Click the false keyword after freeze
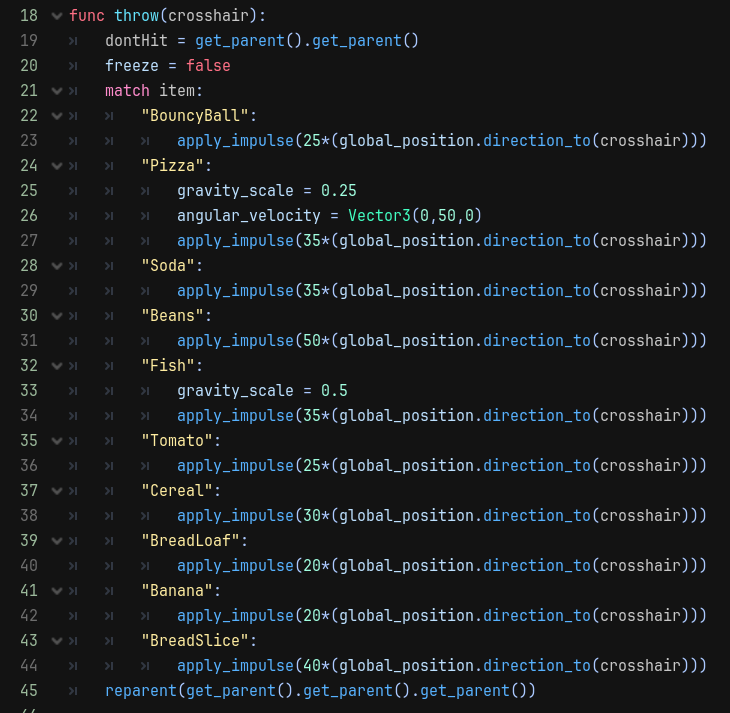 point(208,66)
